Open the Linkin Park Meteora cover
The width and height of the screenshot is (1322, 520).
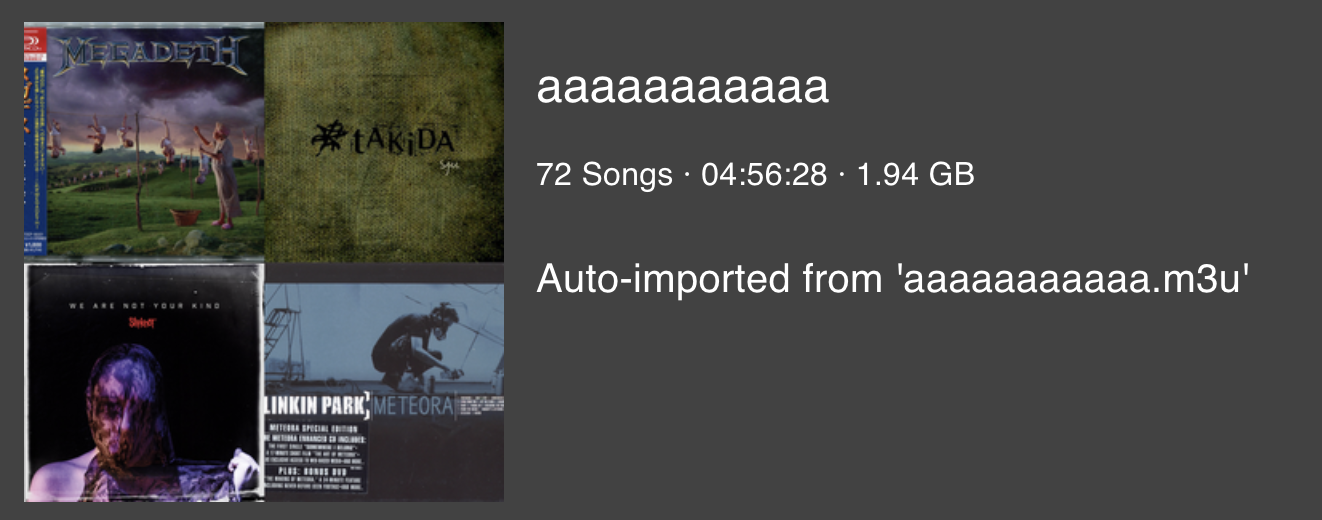pyautogui.click(x=384, y=381)
